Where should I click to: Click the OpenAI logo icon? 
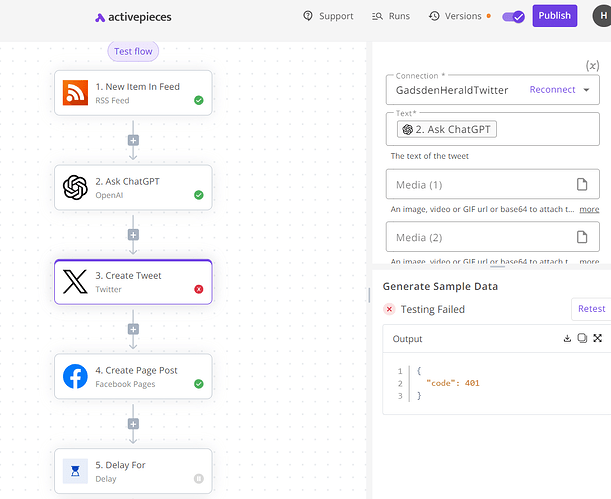tap(75, 187)
